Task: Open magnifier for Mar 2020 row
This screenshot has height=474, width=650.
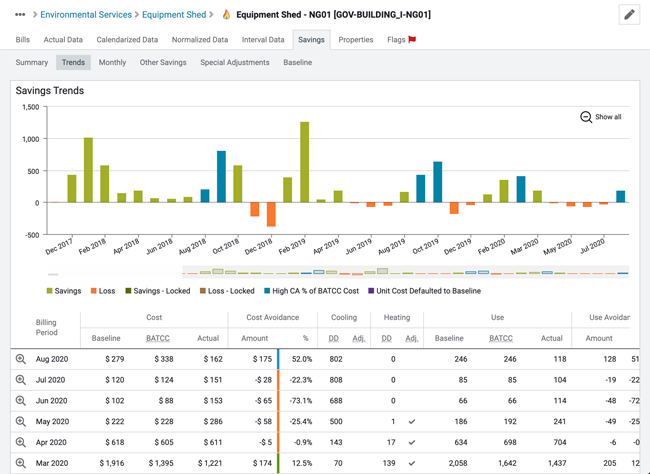Action: click(20, 464)
